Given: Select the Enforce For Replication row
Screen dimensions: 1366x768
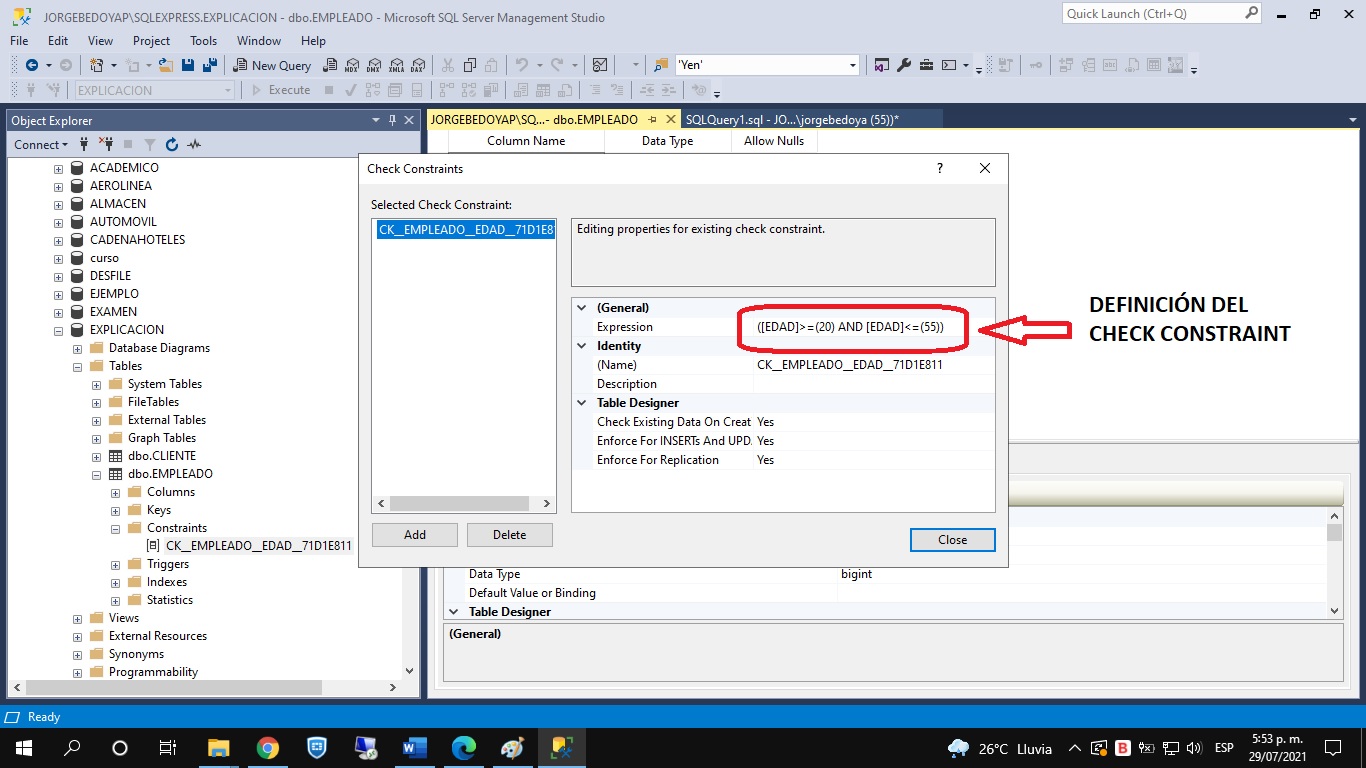Looking at the screenshot, I should [x=783, y=460].
